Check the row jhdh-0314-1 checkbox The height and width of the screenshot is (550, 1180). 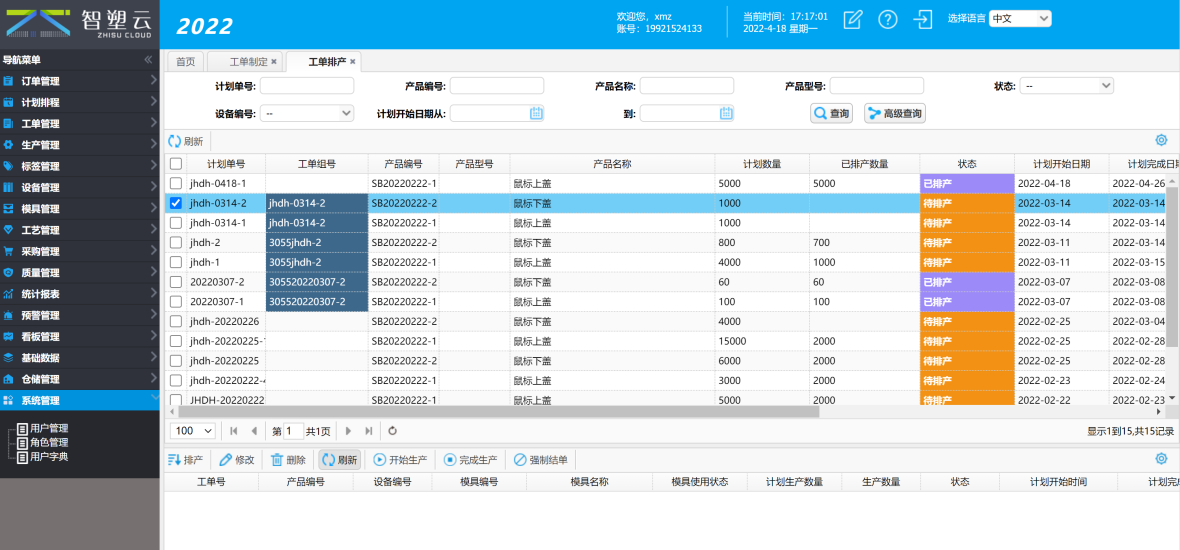click(175, 223)
